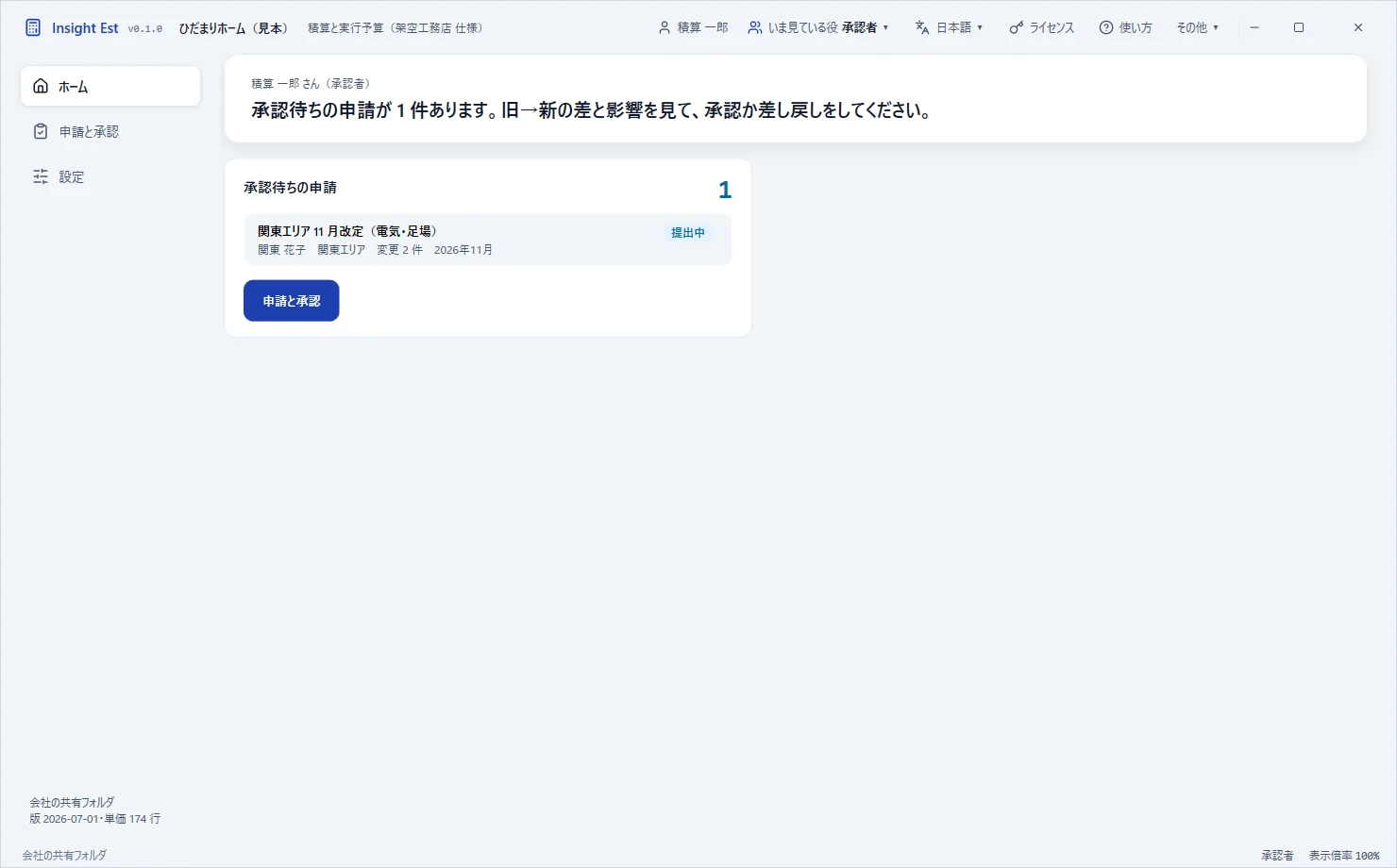Click the question mark icon beside 使い方
This screenshot has height=868, width=1397.
coord(1106,27)
